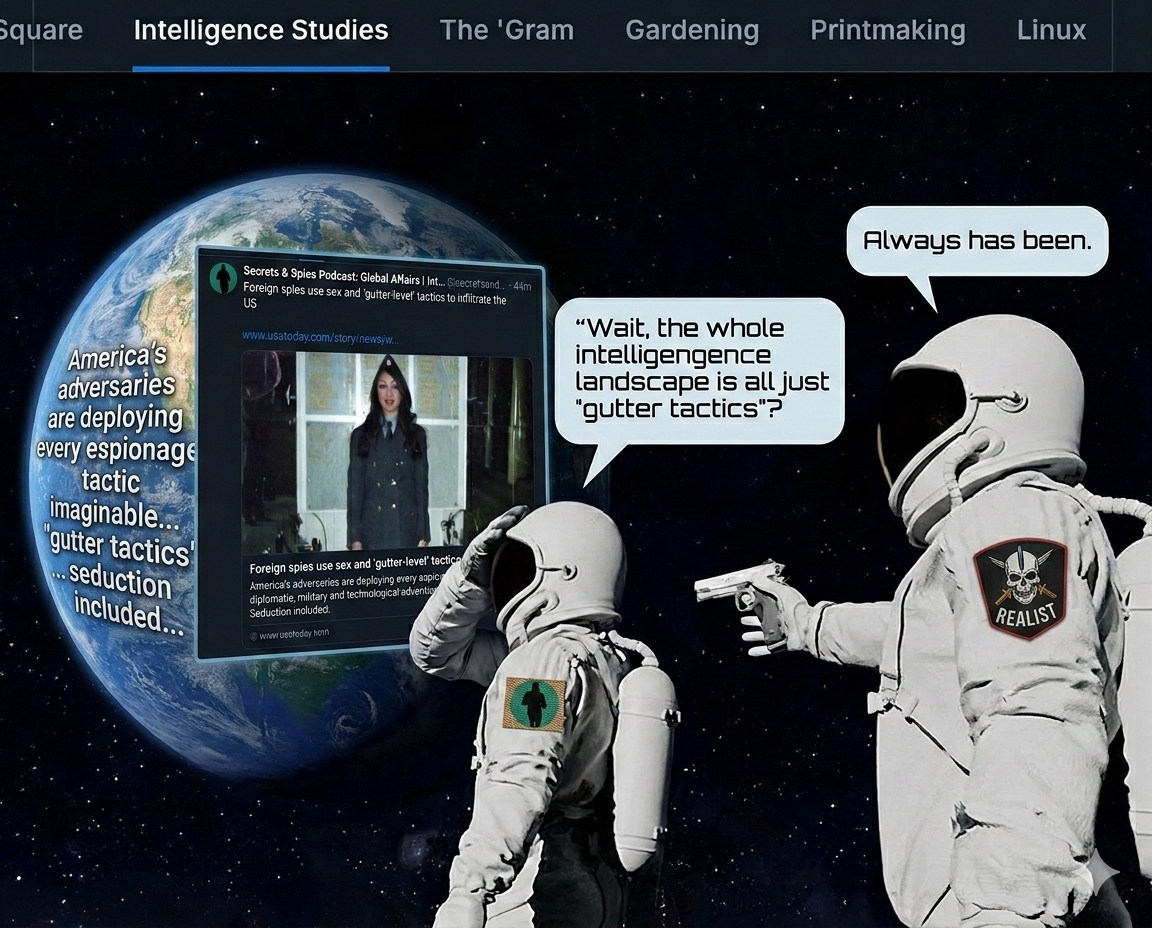
Task: Go to The 'Gram tab
Action: [x=507, y=30]
